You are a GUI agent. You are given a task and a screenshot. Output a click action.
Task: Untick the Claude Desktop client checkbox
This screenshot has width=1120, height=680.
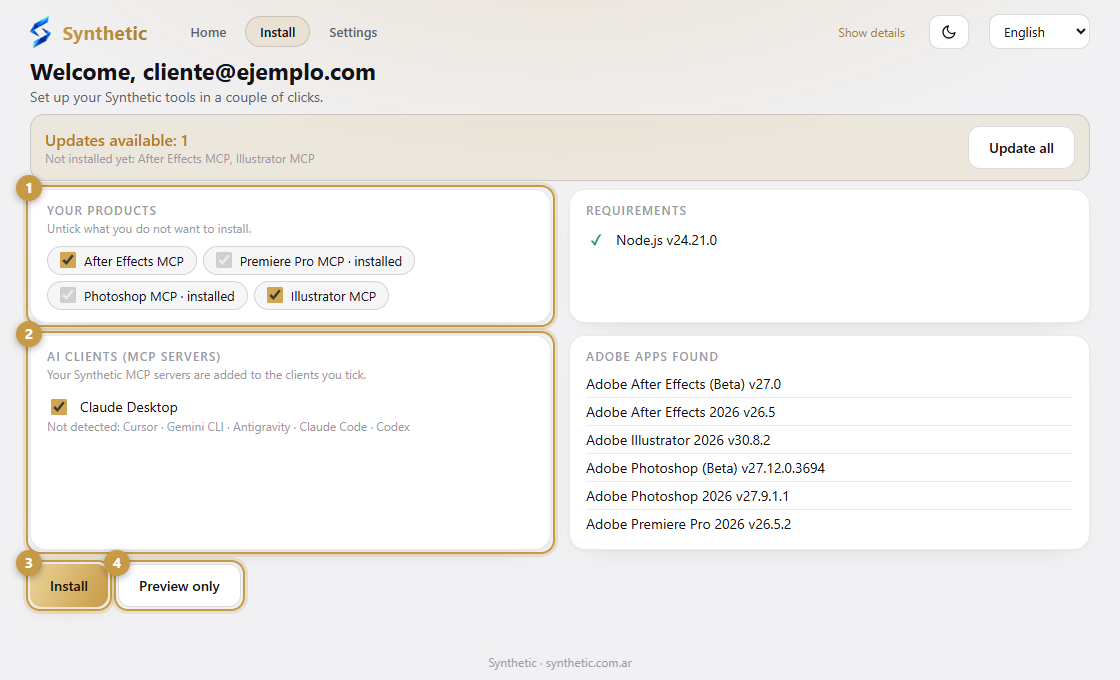pyautogui.click(x=59, y=407)
